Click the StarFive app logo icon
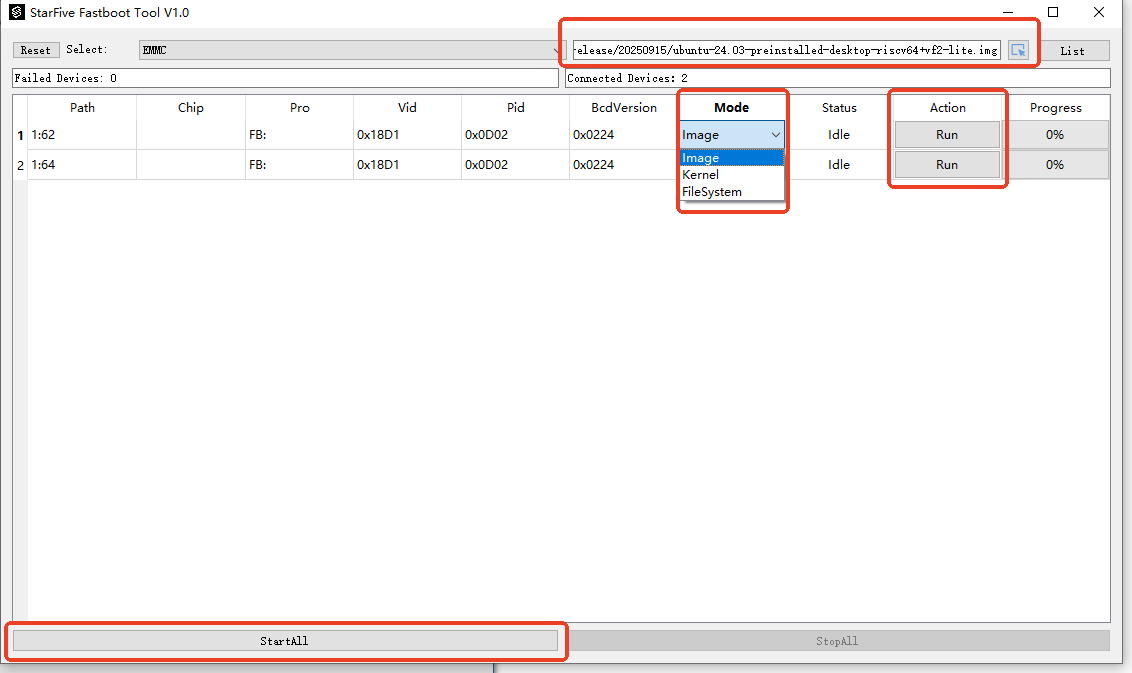 click(16, 13)
